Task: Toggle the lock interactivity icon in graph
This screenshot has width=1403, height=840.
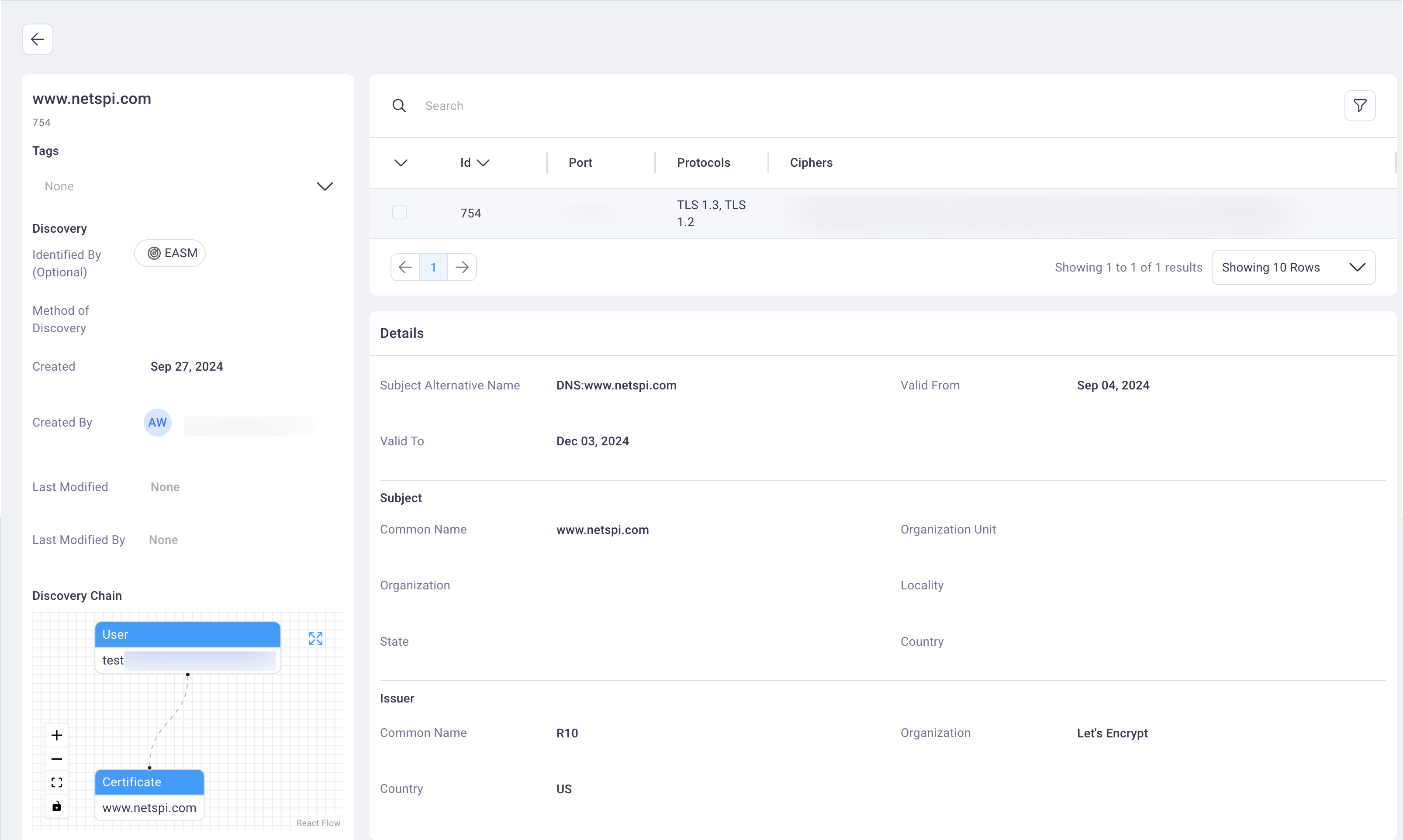Action: [x=57, y=807]
